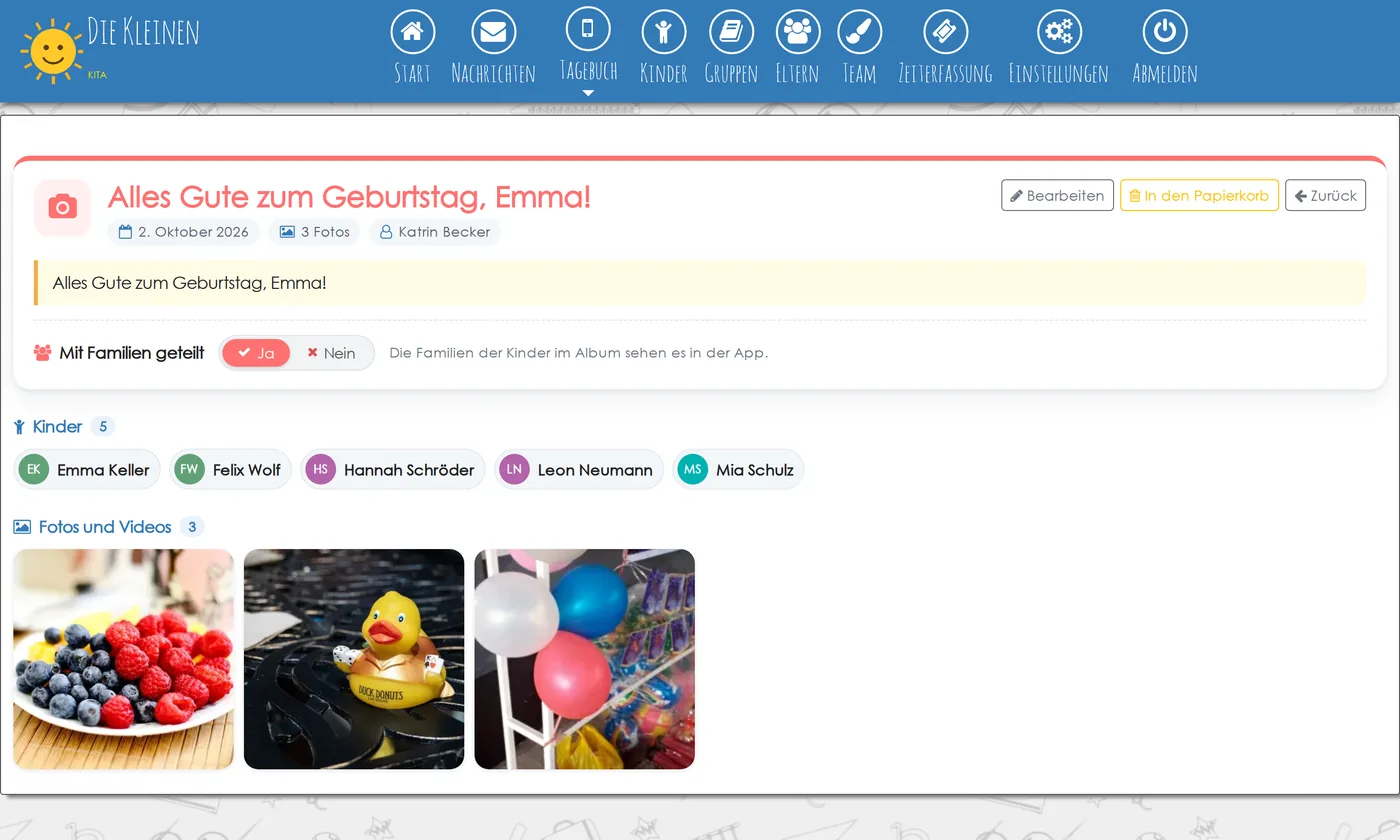The width and height of the screenshot is (1400, 840).
Task: Click the Die Kleinen title text
Action: point(143,32)
